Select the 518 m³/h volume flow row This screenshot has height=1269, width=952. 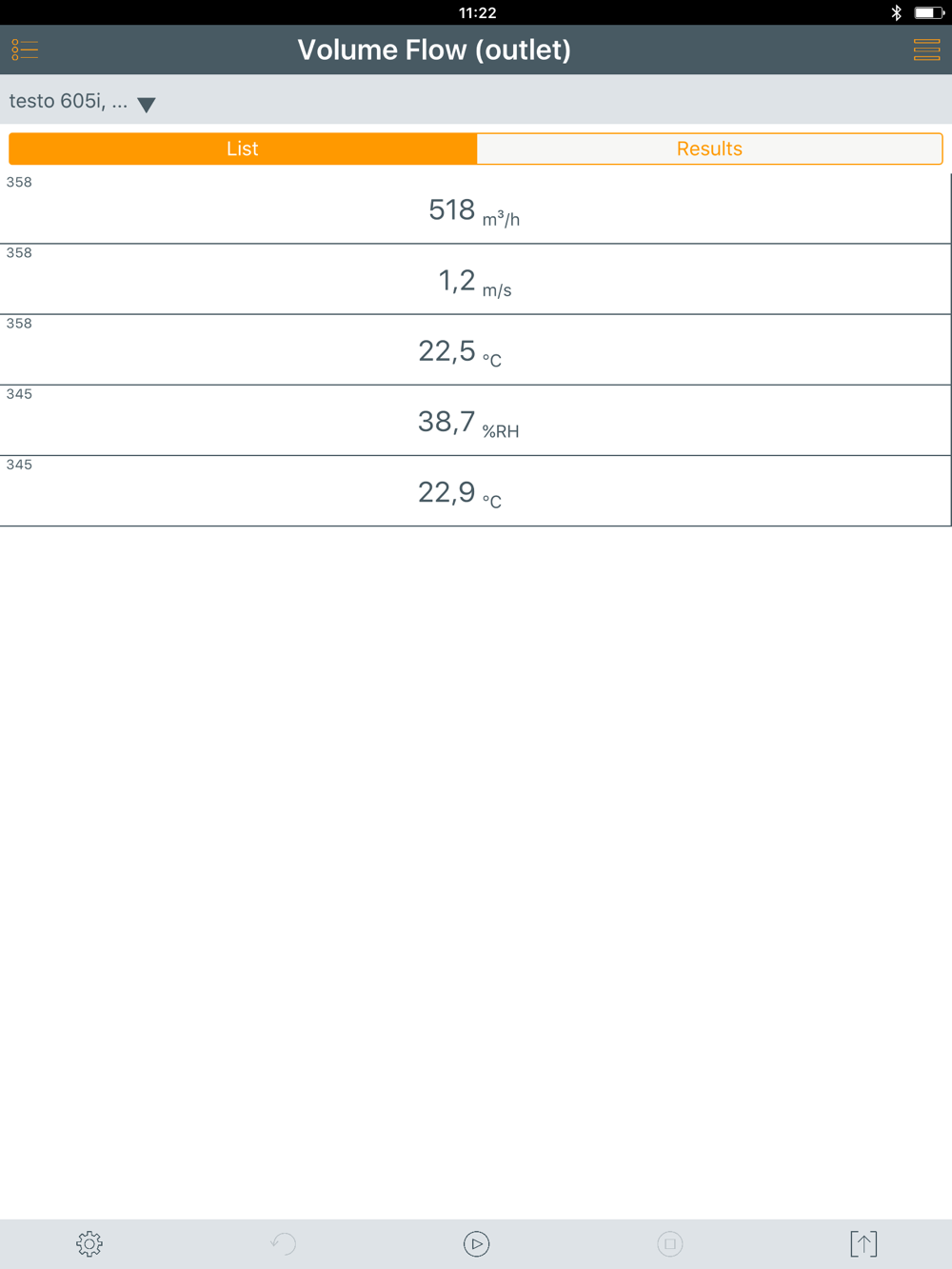coord(474,209)
